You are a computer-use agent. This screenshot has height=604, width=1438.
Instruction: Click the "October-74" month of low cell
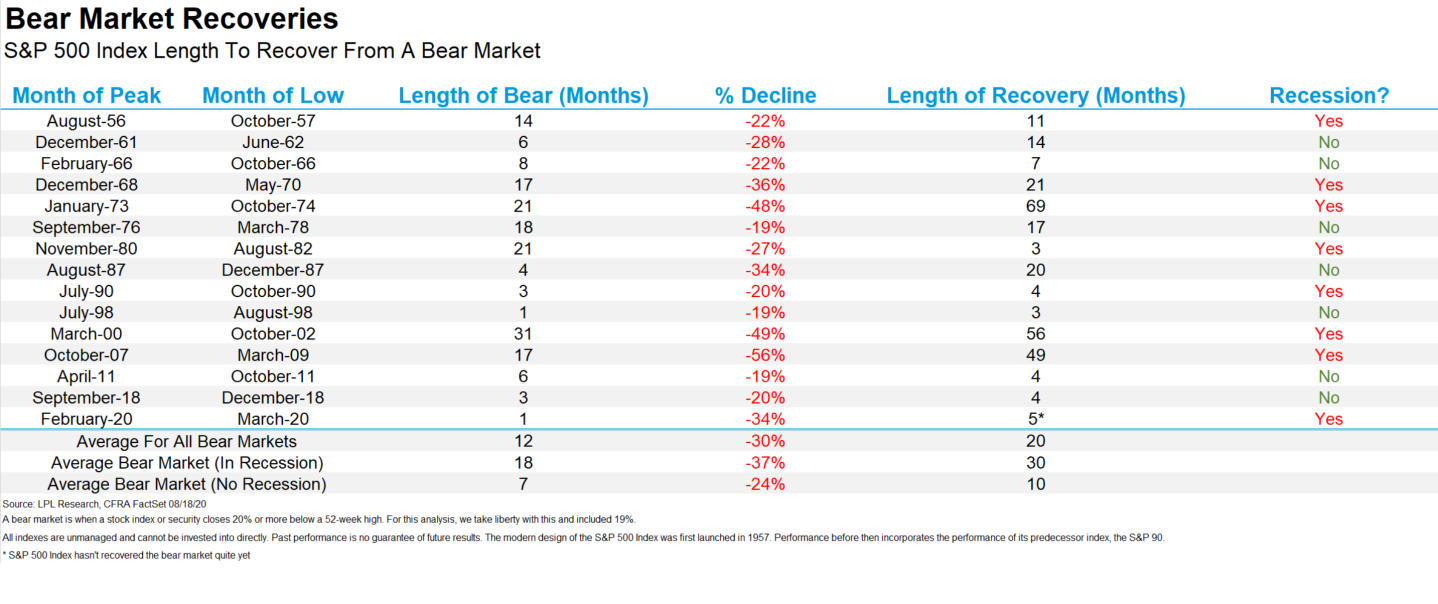point(273,206)
